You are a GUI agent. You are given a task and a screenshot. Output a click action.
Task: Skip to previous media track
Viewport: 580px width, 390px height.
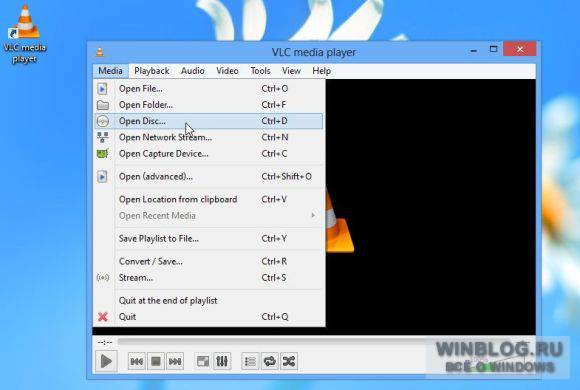[137, 361]
